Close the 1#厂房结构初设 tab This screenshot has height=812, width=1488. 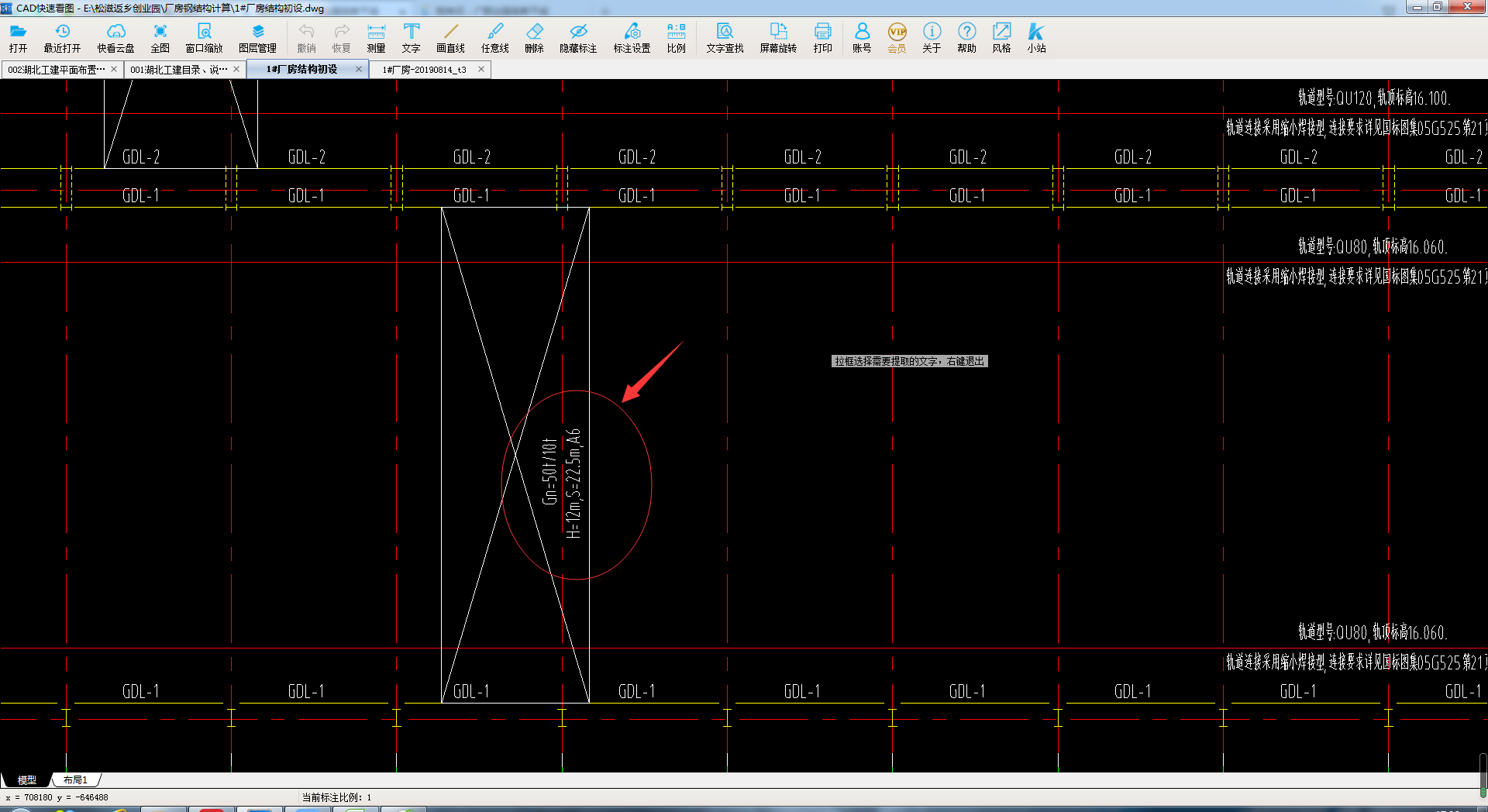tap(359, 69)
